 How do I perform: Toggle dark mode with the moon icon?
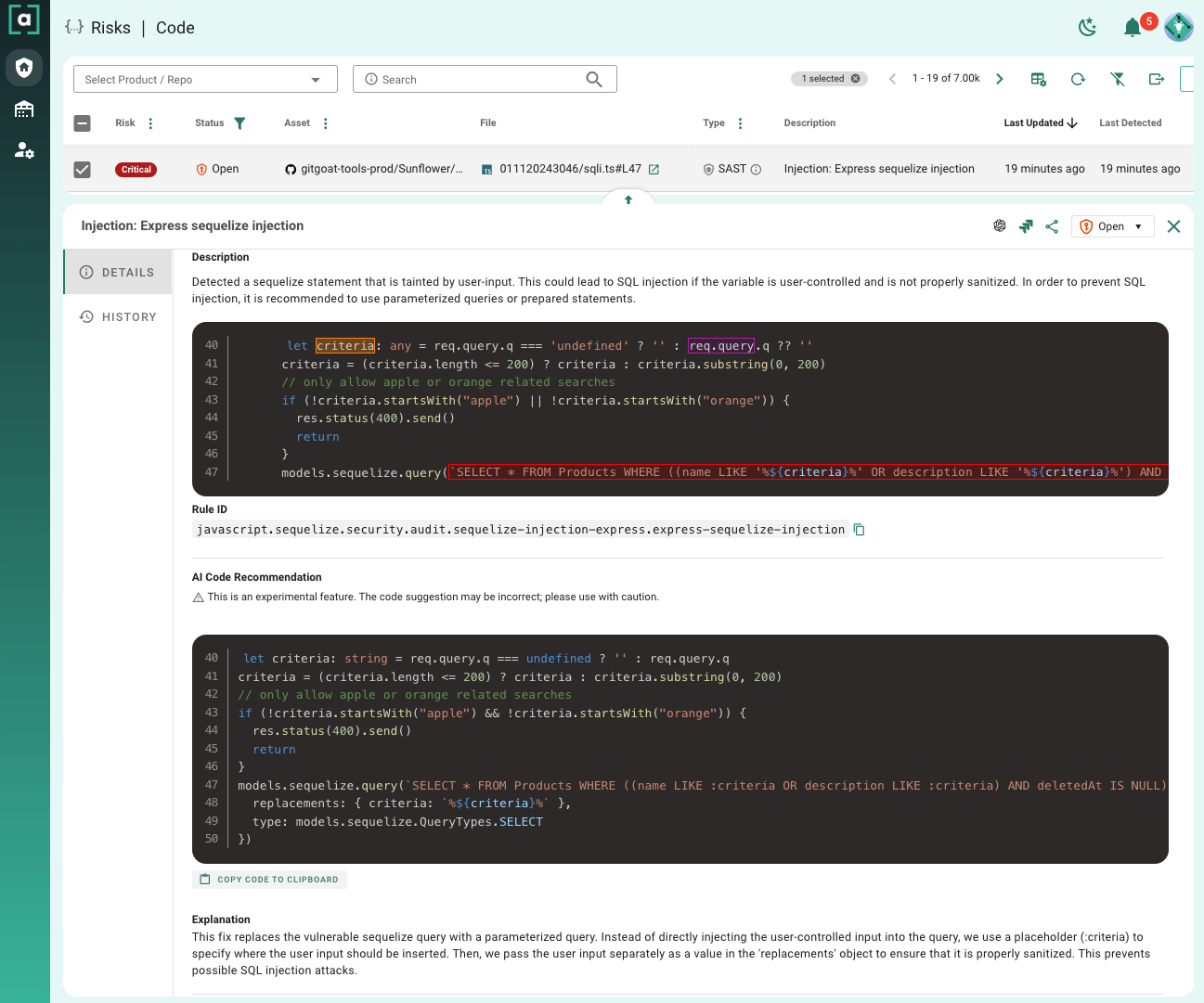pyautogui.click(x=1087, y=27)
